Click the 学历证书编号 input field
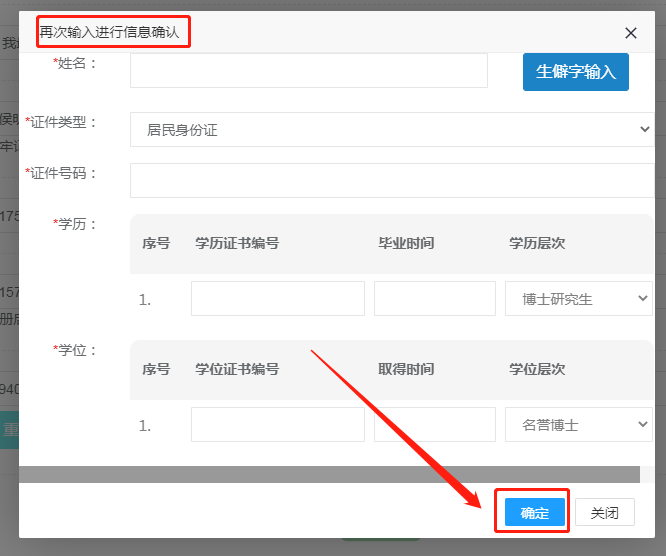 [277, 298]
